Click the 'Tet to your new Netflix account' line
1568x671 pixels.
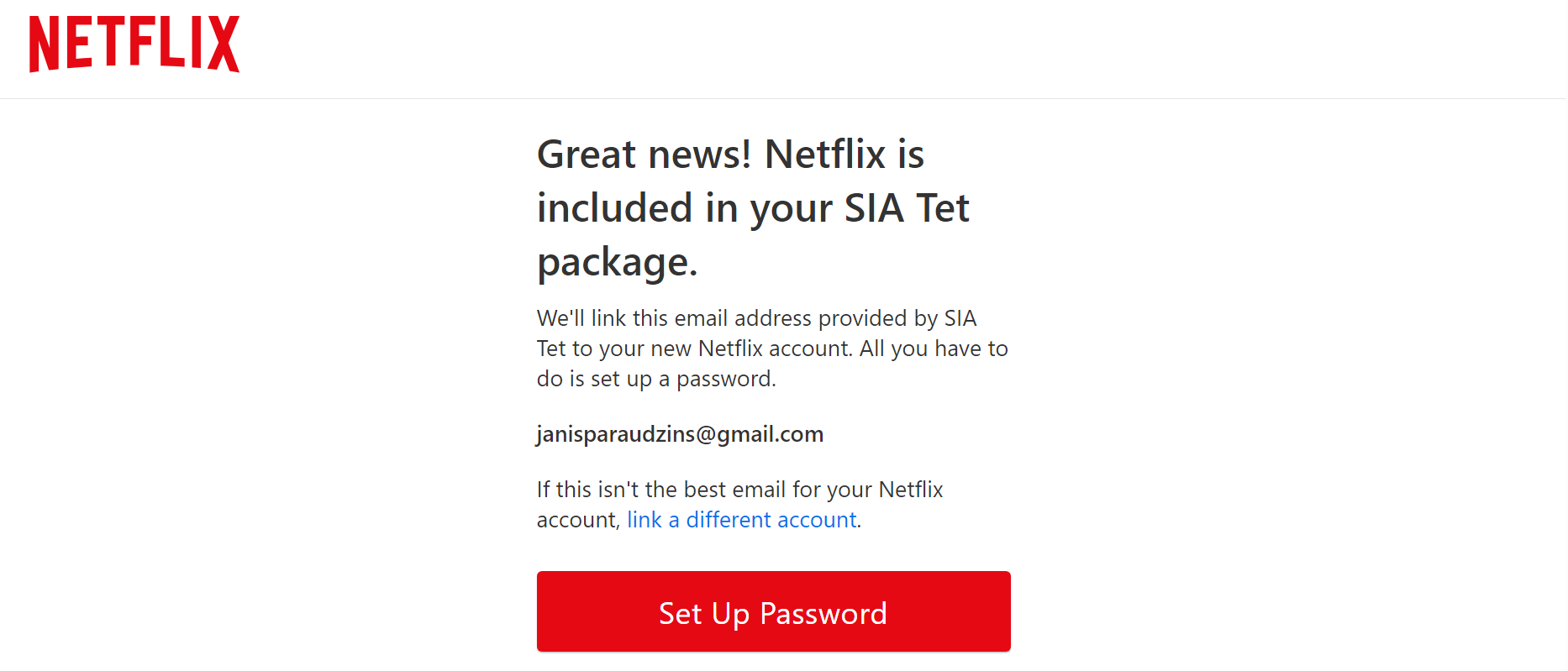coord(772,349)
